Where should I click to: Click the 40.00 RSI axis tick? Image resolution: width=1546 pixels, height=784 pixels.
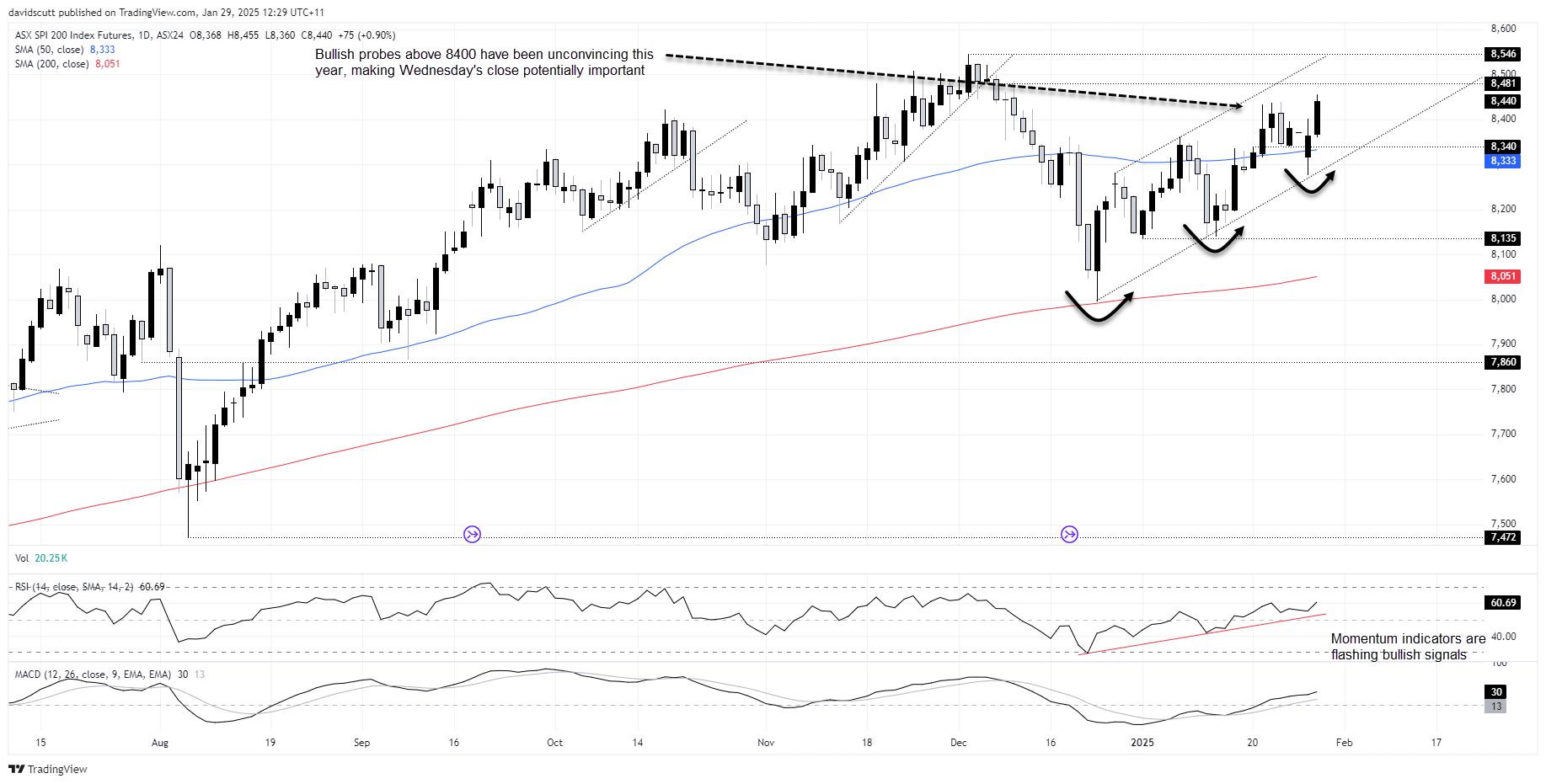(x=1503, y=637)
